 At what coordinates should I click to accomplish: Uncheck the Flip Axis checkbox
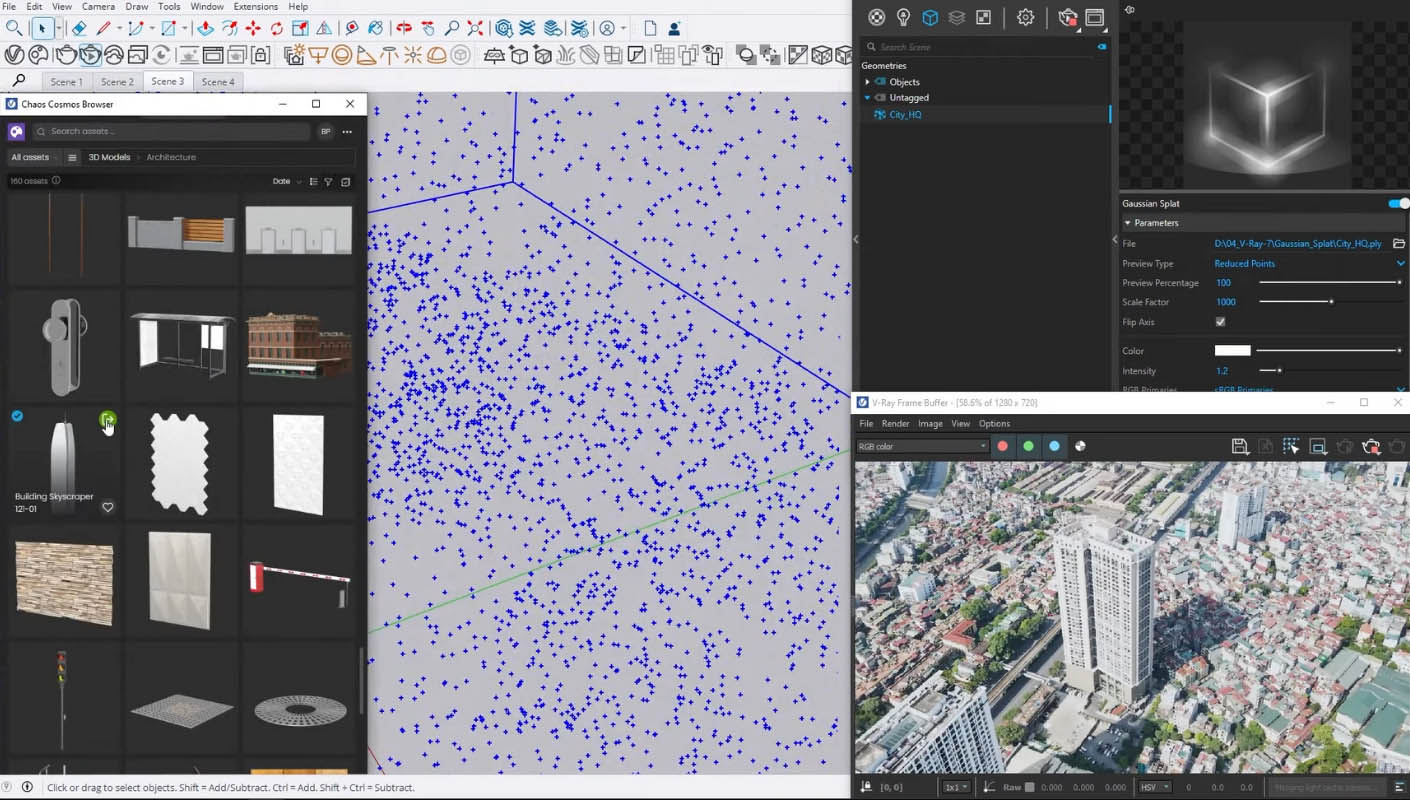(x=1221, y=322)
